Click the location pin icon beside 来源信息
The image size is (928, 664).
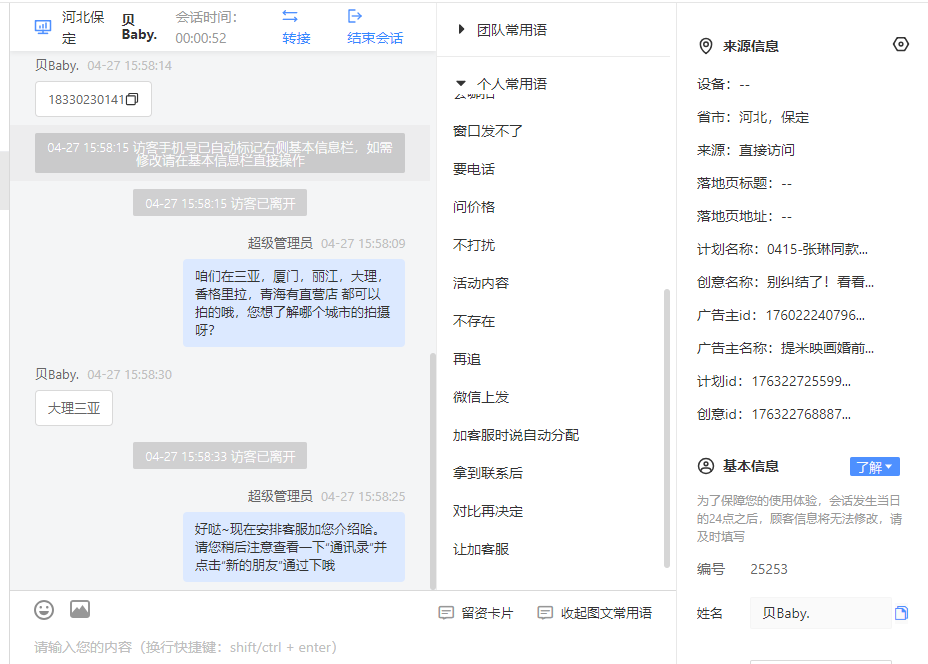[x=705, y=46]
